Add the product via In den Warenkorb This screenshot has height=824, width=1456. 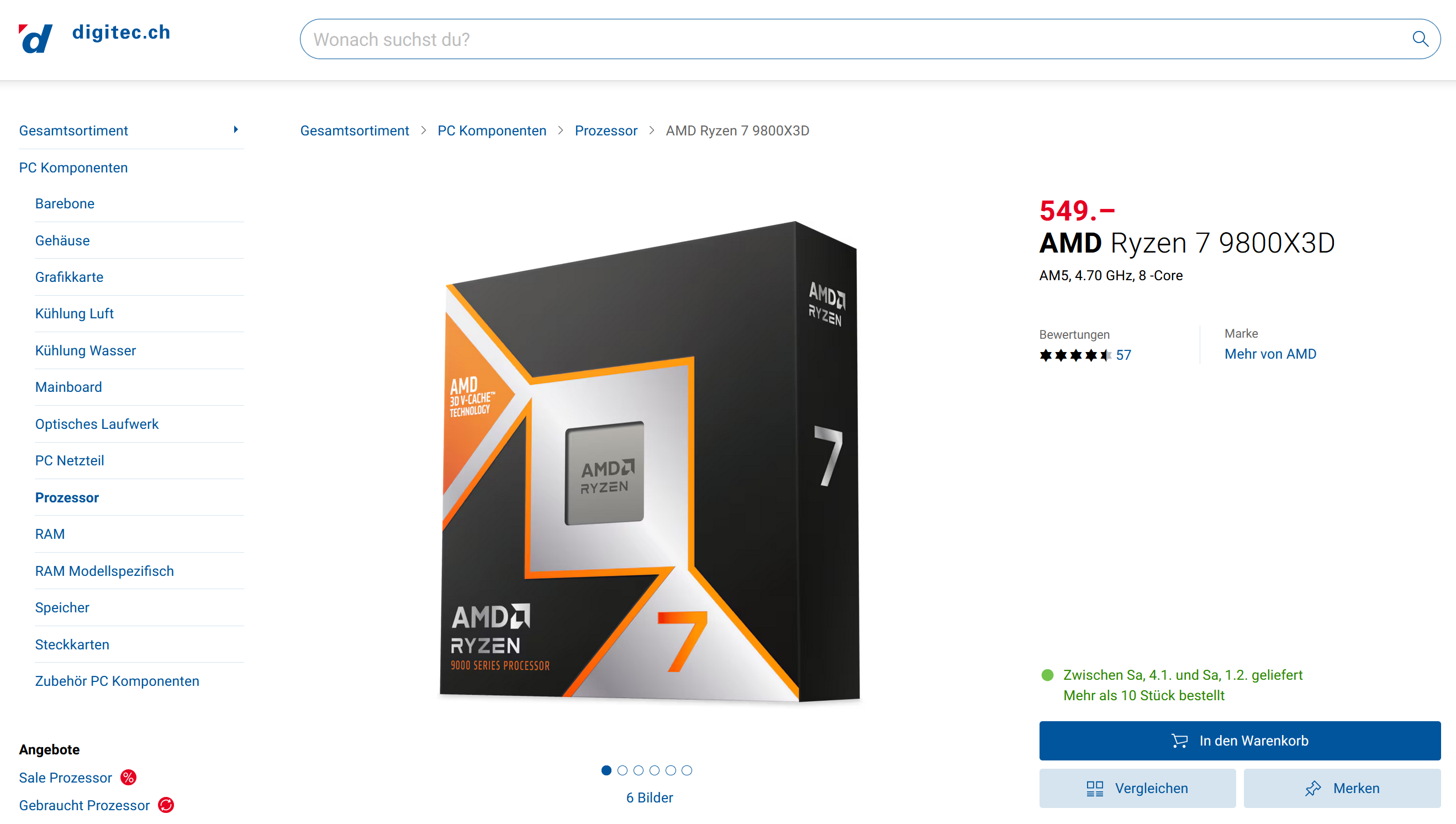tap(1239, 740)
